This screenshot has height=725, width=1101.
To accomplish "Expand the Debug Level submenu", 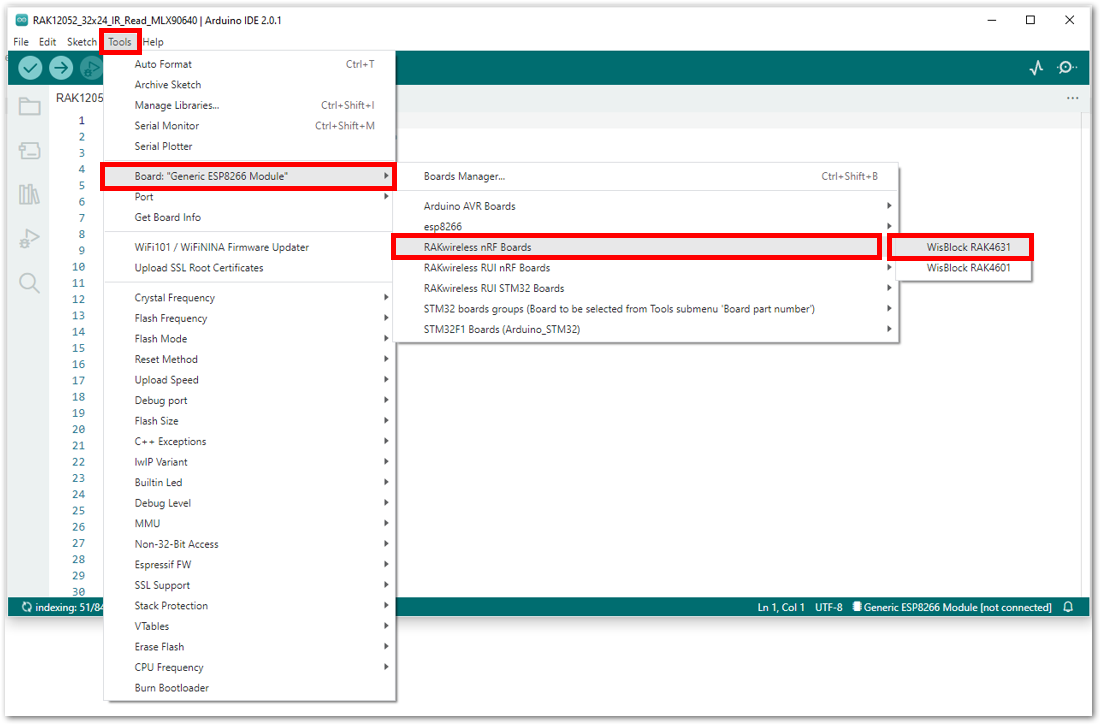I will 250,503.
